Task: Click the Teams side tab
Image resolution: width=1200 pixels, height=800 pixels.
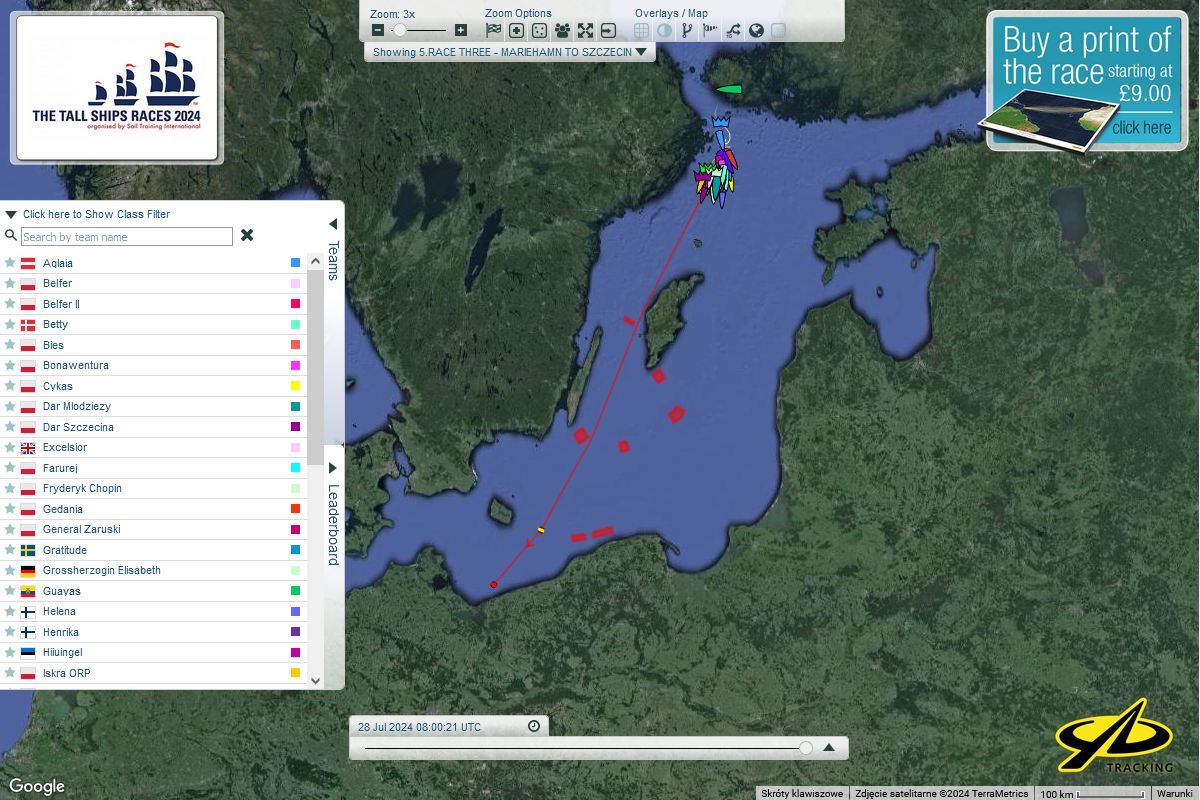Action: 333,250
